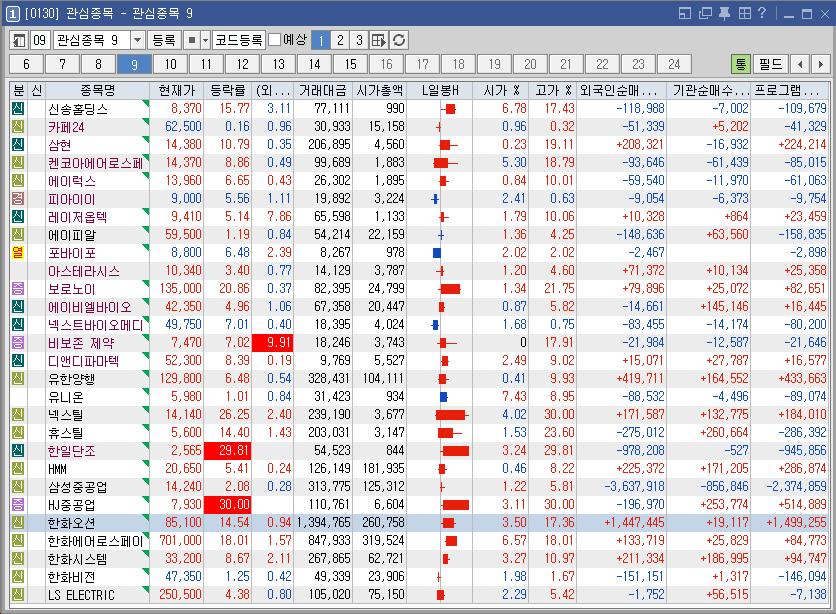Select the 삼현 stock name
This screenshot has height=614, width=836.
(x=60, y=145)
